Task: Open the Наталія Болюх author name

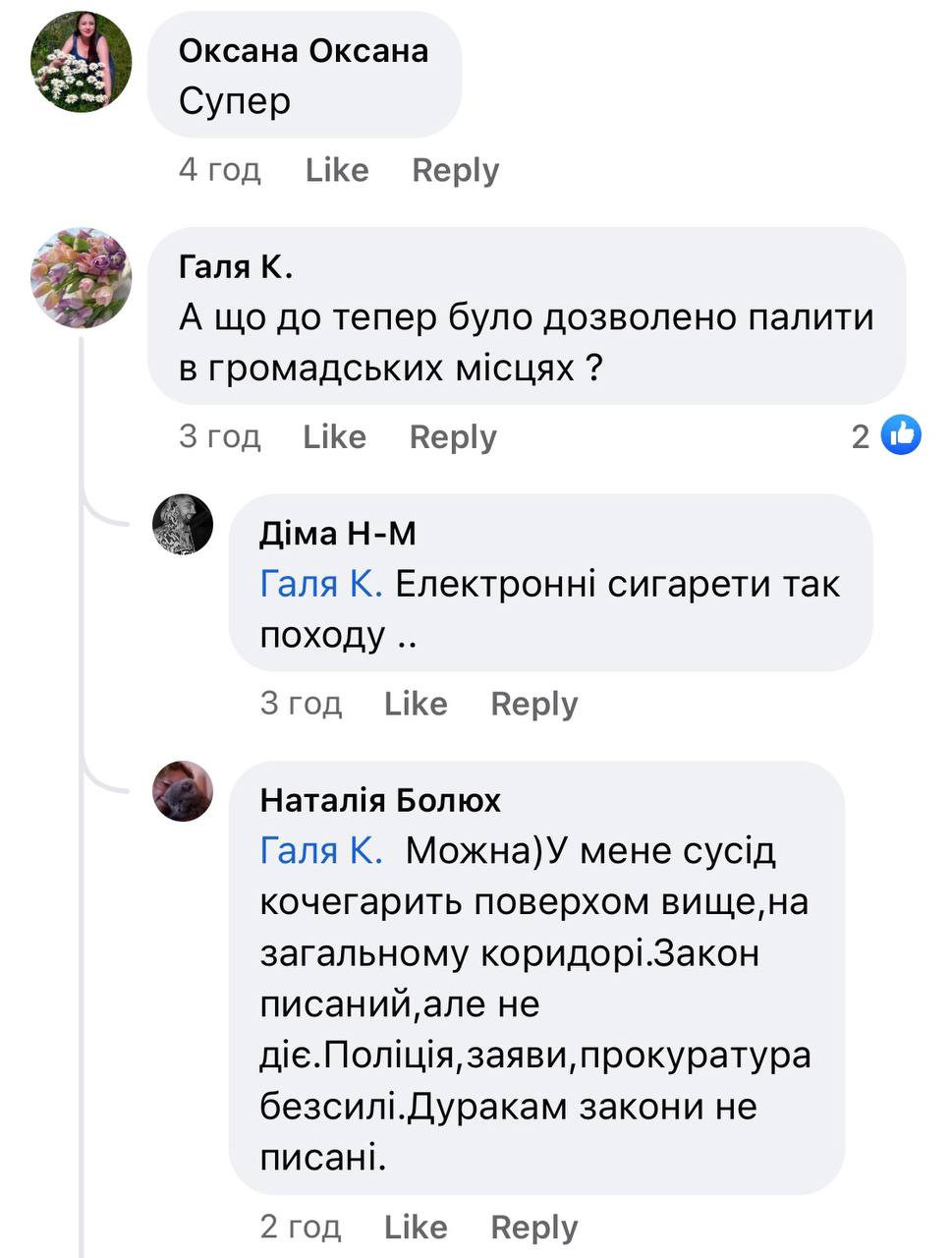Action: 380,800
